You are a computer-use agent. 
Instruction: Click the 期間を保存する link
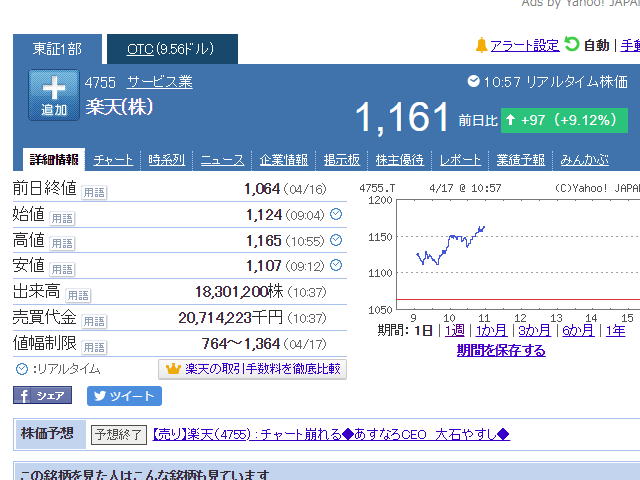tap(501, 350)
